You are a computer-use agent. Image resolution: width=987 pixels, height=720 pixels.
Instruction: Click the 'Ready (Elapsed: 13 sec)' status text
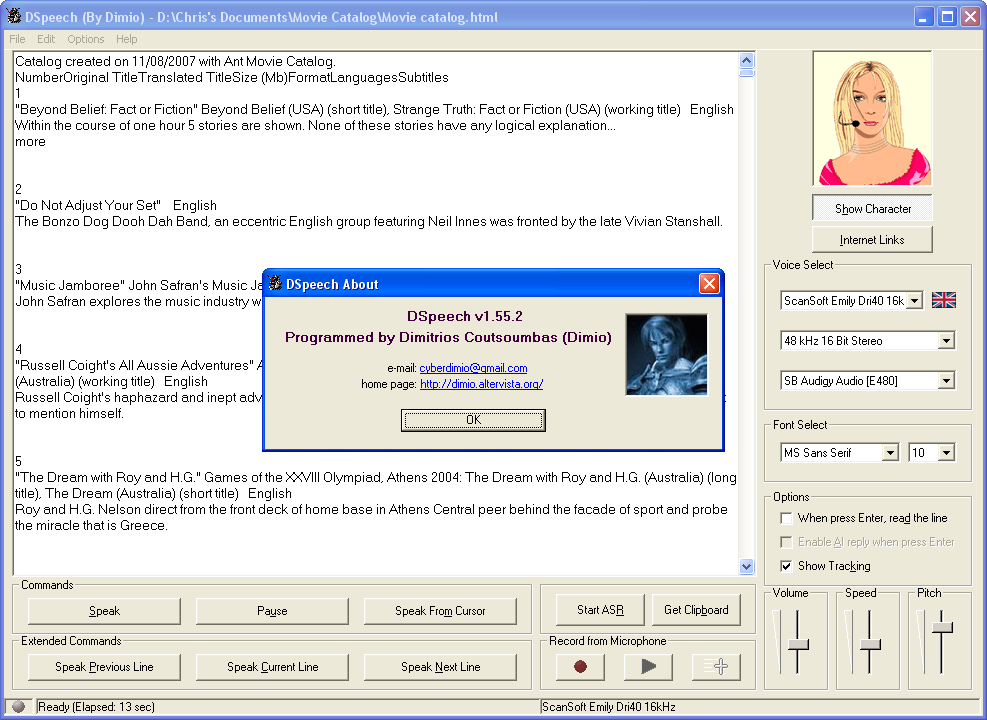[x=96, y=707]
